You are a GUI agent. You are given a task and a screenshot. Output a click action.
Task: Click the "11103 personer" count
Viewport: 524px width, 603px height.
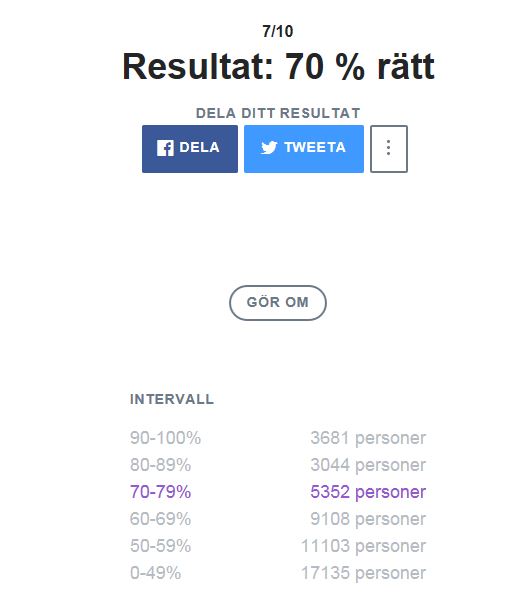363,546
